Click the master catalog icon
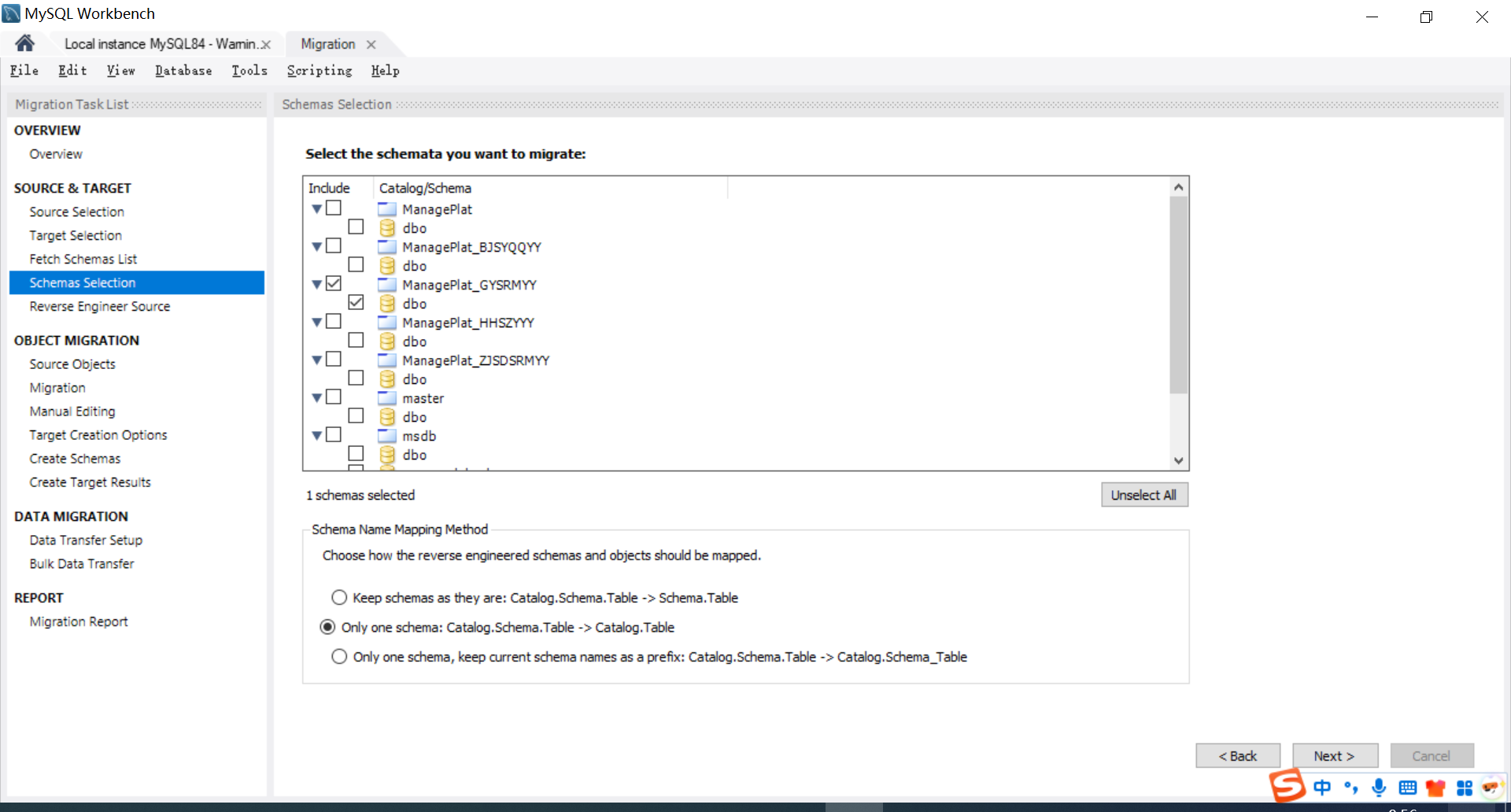This screenshot has height=812, width=1511. click(386, 397)
